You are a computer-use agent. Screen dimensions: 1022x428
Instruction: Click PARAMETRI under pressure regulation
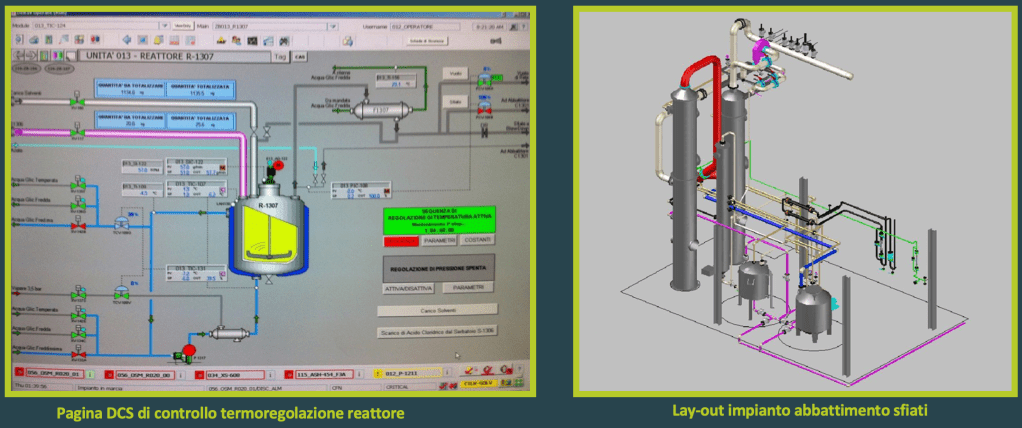pos(469,288)
